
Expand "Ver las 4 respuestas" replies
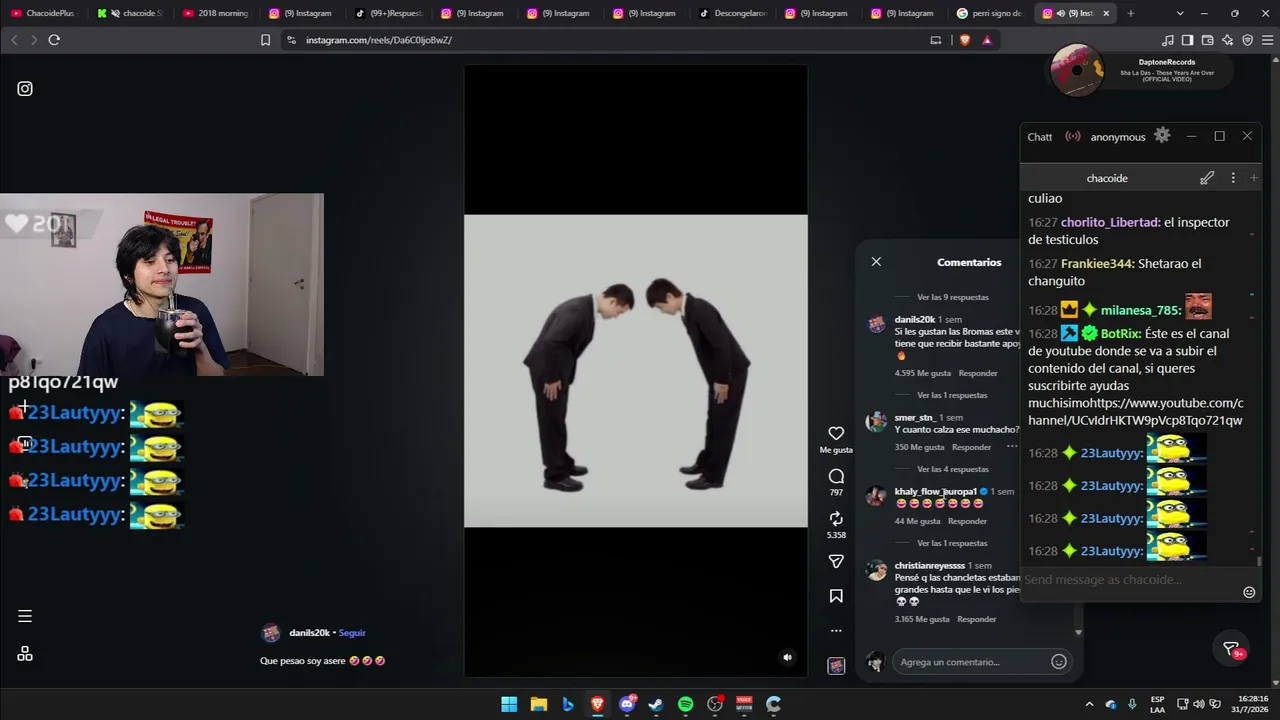(952, 469)
